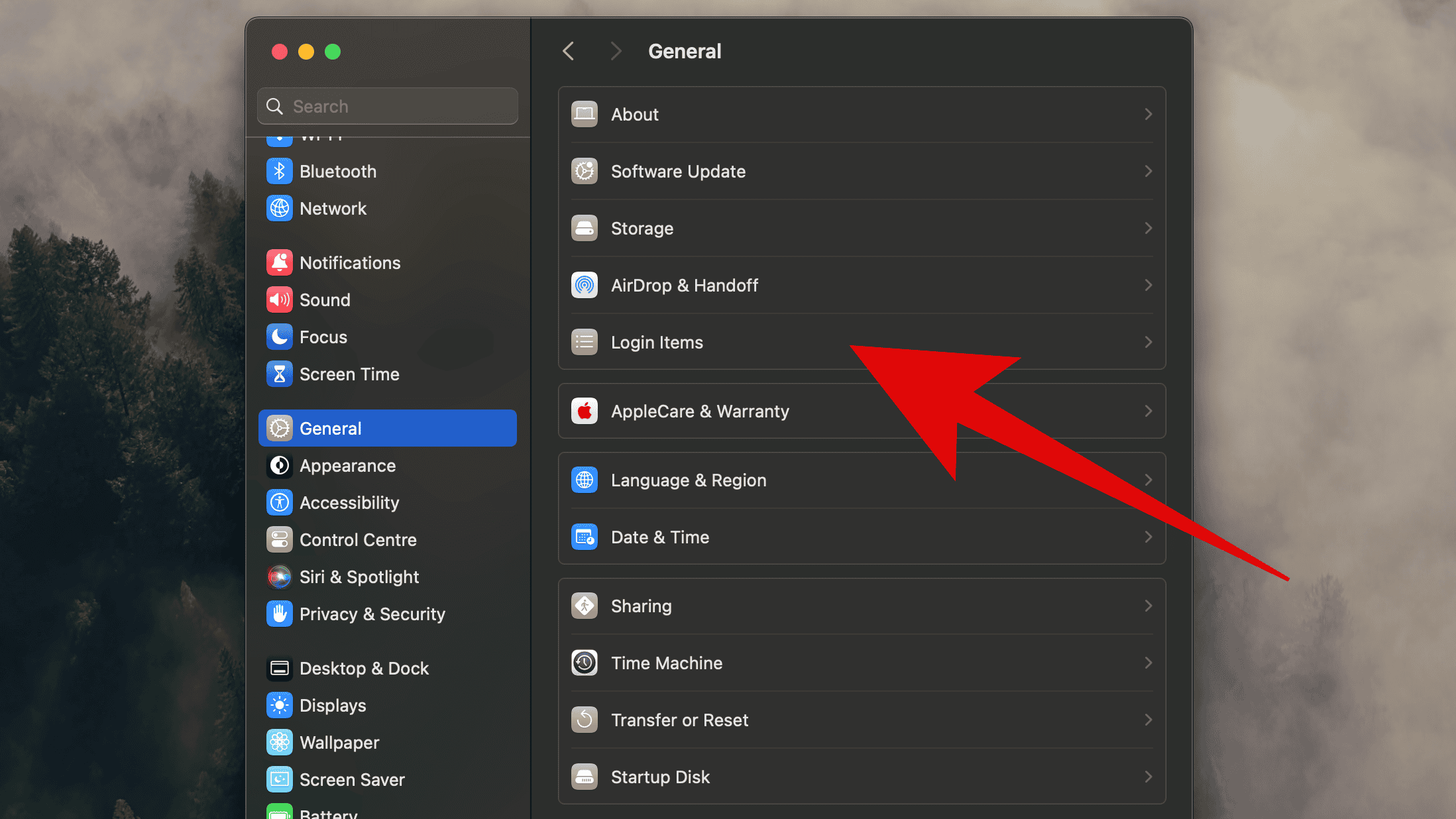Click the AirDrop & Handoff icon
Screen dimensions: 1456x819
[x=584, y=286]
